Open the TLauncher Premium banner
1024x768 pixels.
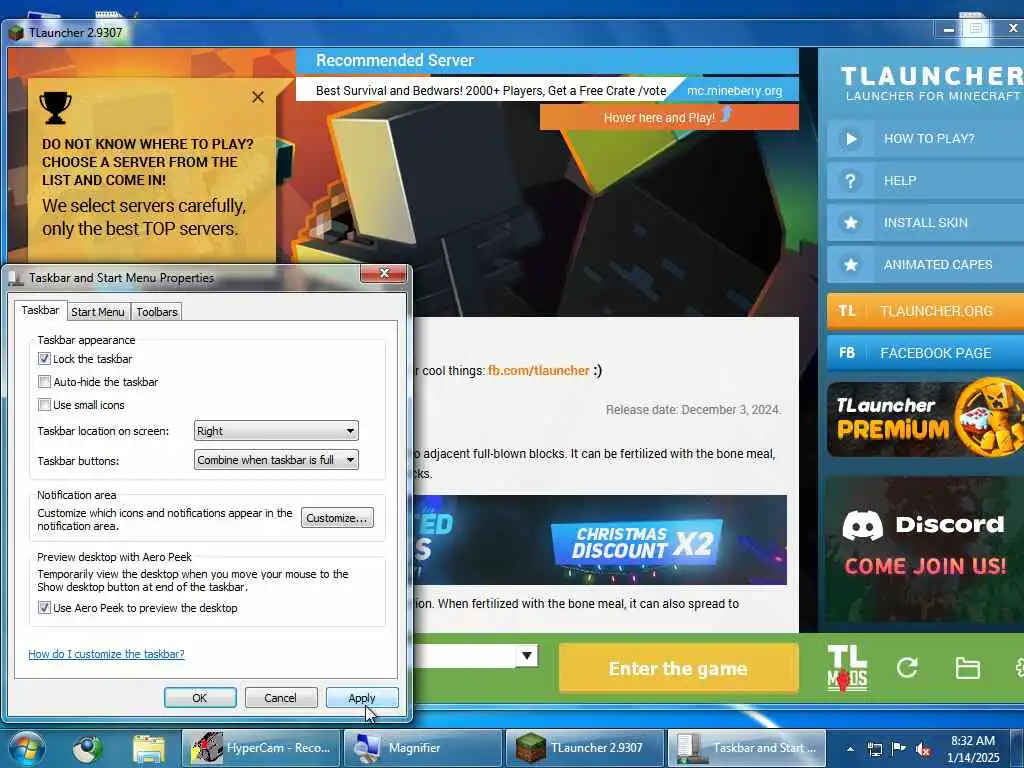925,418
